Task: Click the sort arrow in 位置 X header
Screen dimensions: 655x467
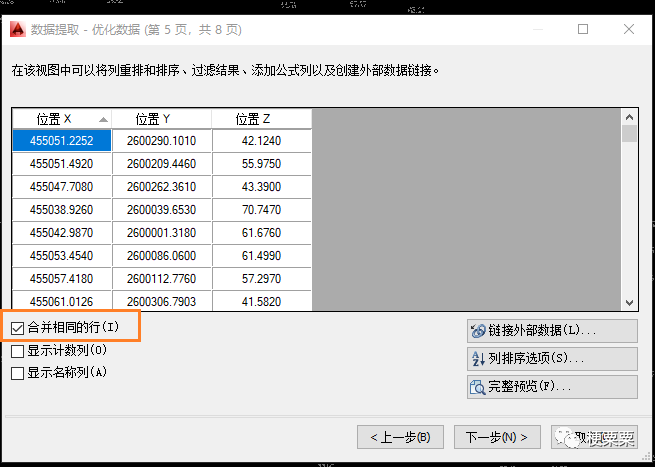Action: coord(103,120)
